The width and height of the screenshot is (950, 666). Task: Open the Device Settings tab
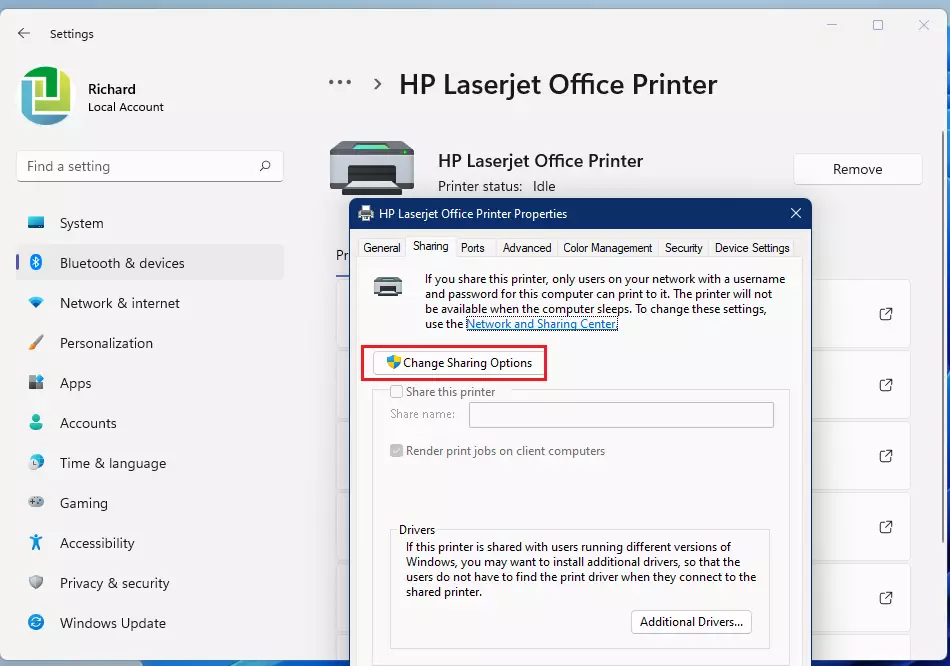point(752,248)
